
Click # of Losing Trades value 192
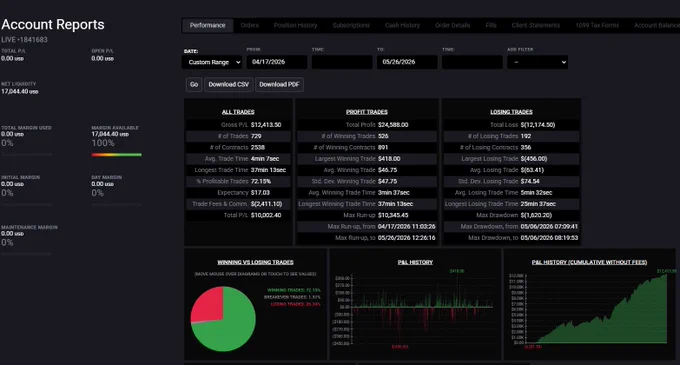(x=526, y=136)
